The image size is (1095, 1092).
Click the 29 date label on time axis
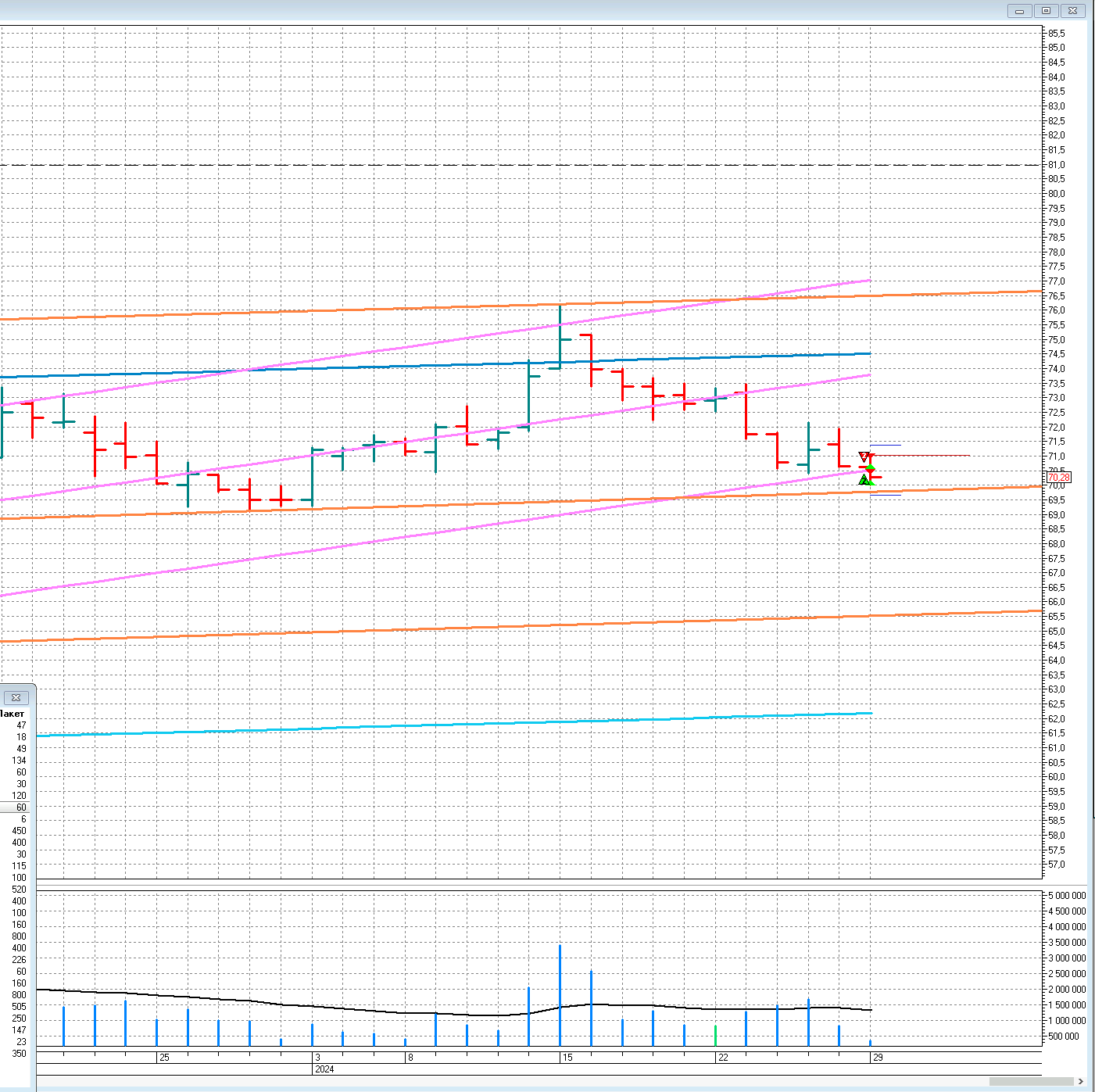[x=878, y=1058]
